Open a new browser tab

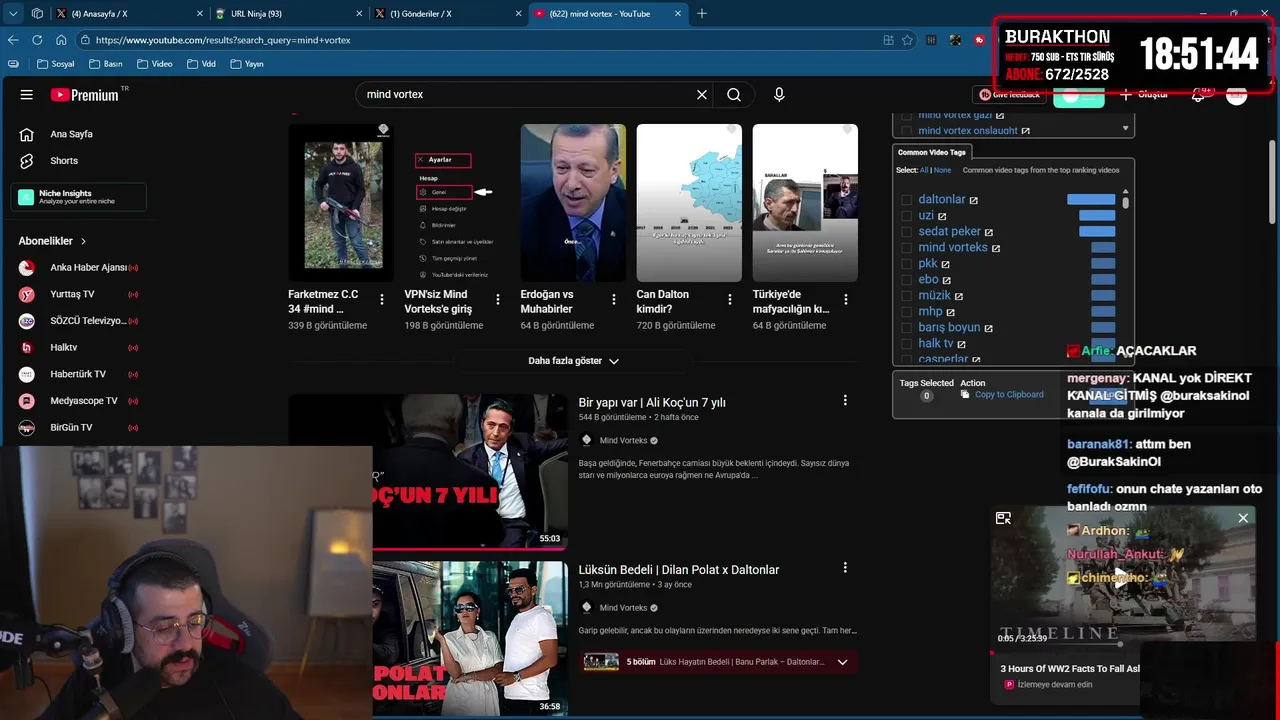tap(702, 14)
